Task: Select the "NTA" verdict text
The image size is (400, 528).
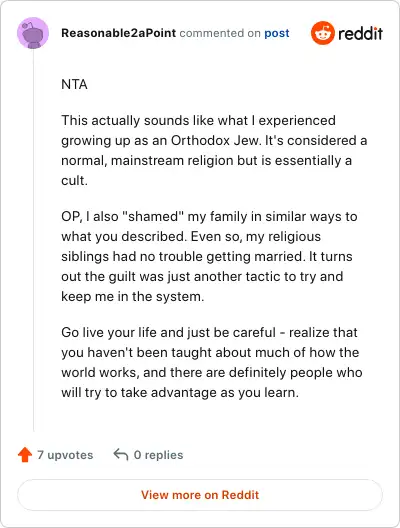Action: 74,84
